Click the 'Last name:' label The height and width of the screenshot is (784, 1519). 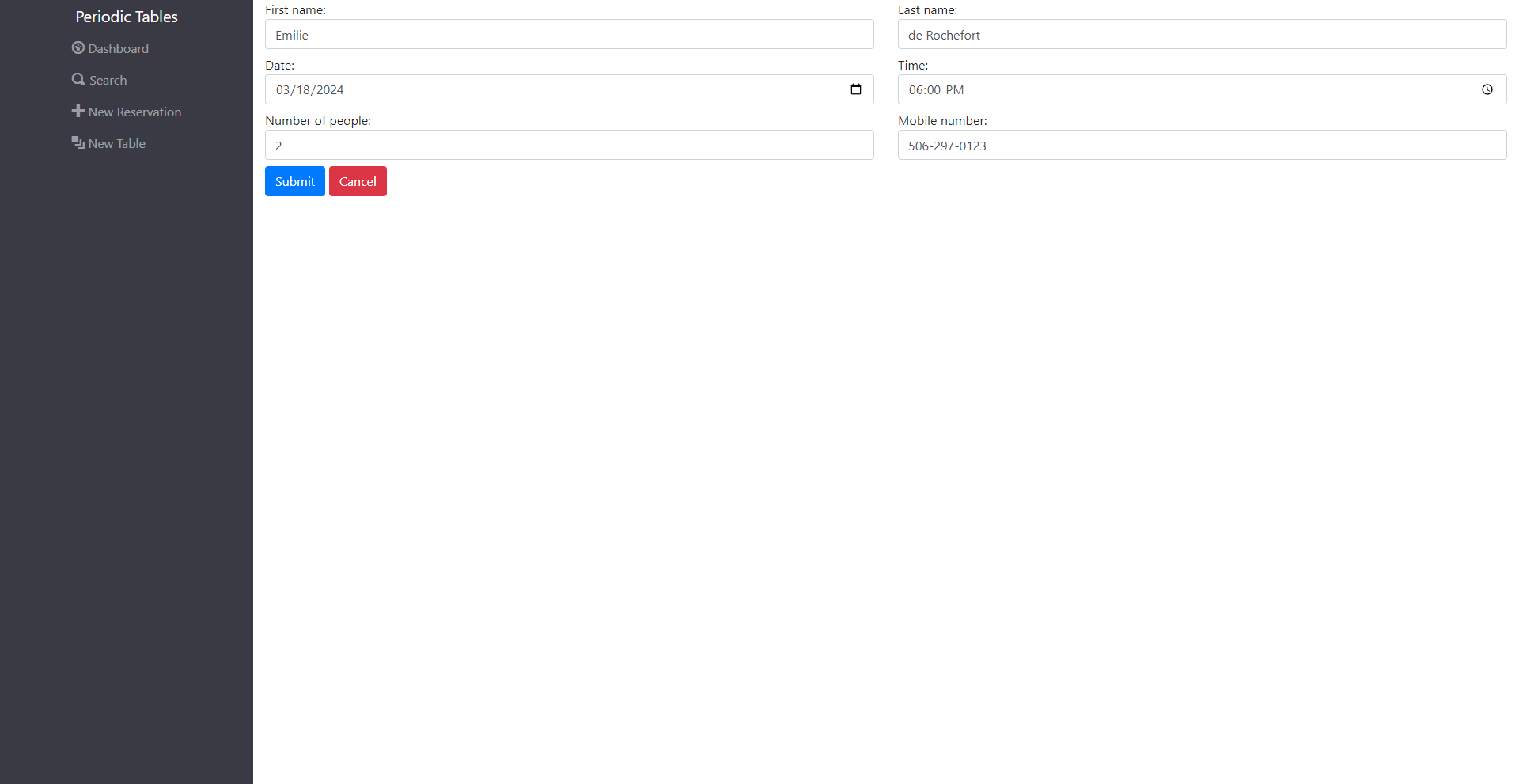(x=927, y=10)
